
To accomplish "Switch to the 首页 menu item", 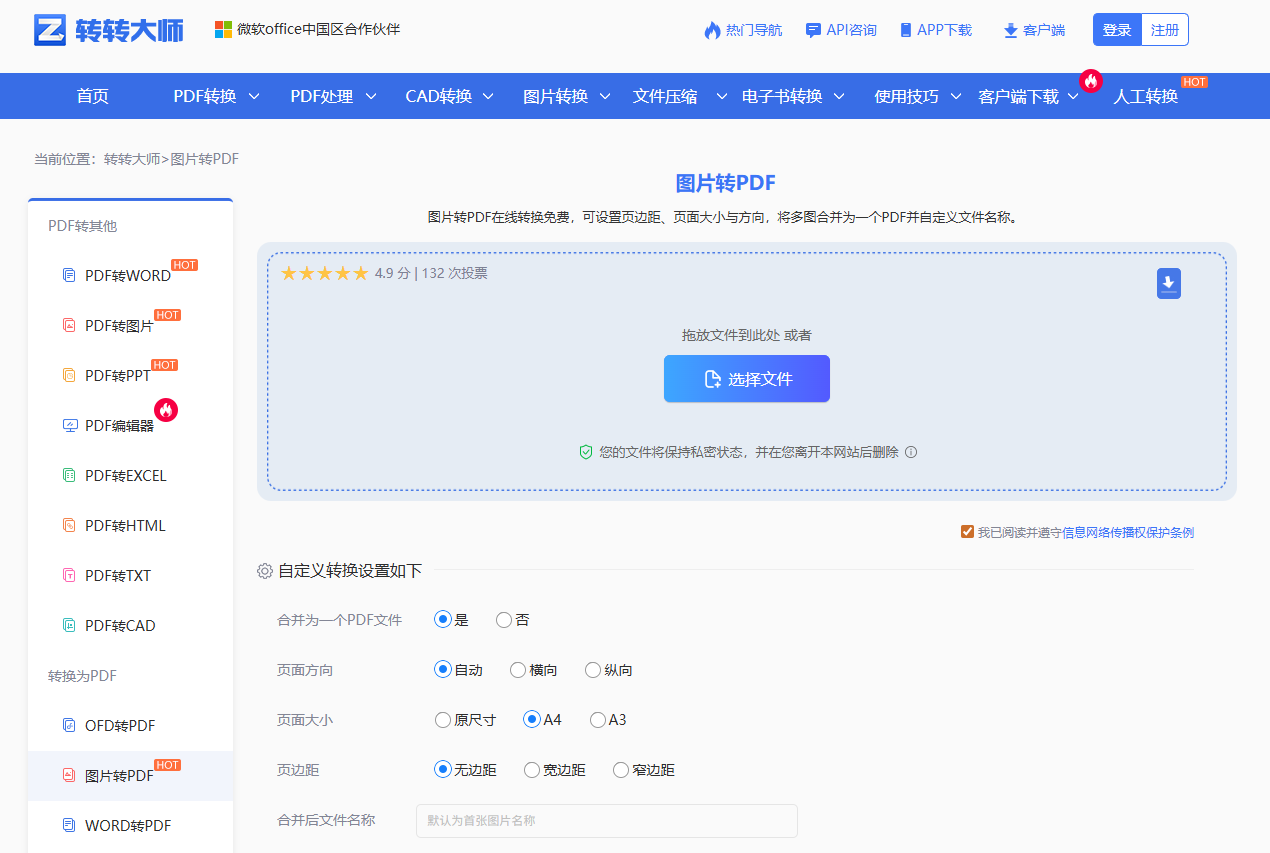I will 93,95.
